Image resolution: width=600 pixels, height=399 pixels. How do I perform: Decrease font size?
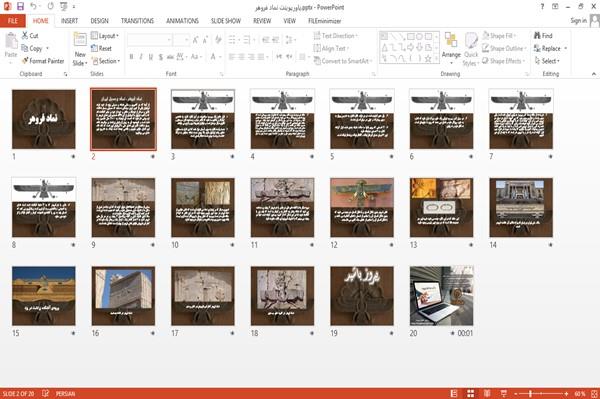pyautogui.click(x=205, y=40)
